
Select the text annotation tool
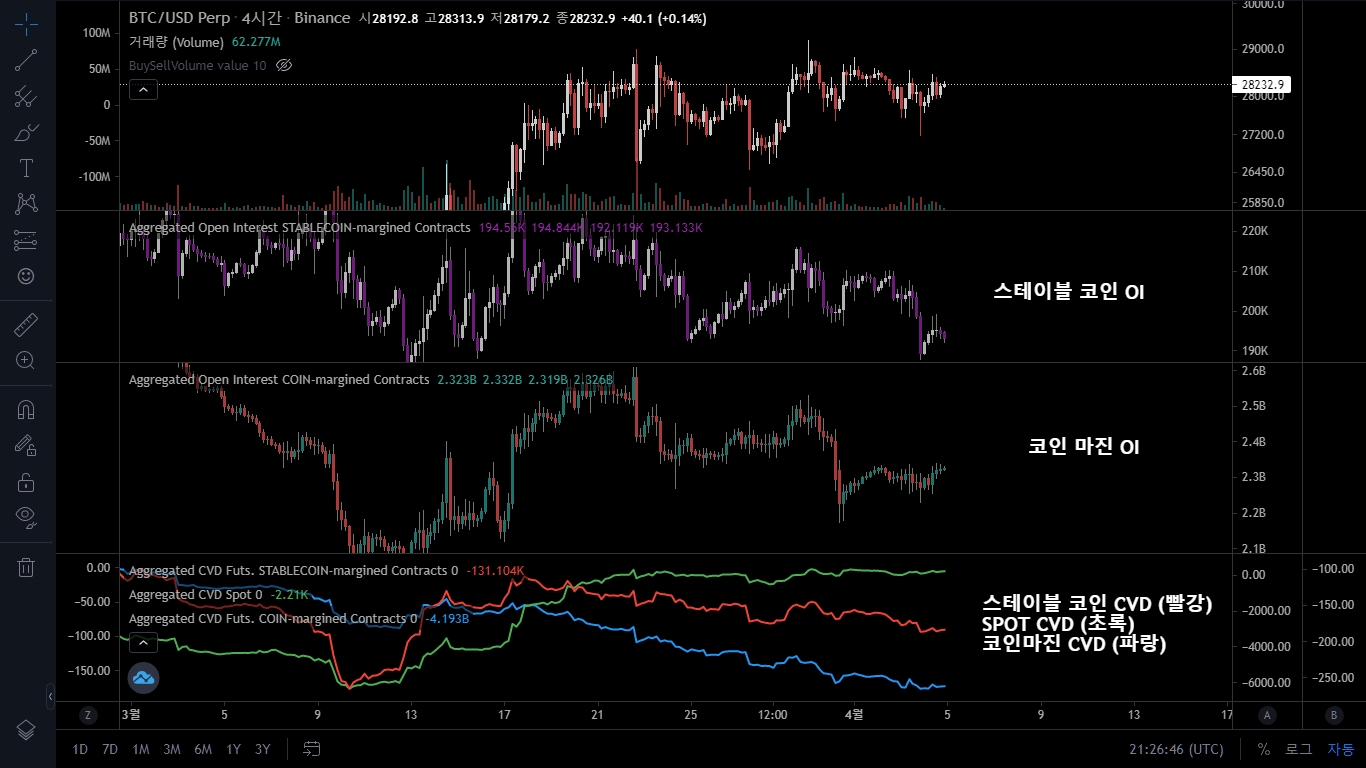(x=25, y=167)
